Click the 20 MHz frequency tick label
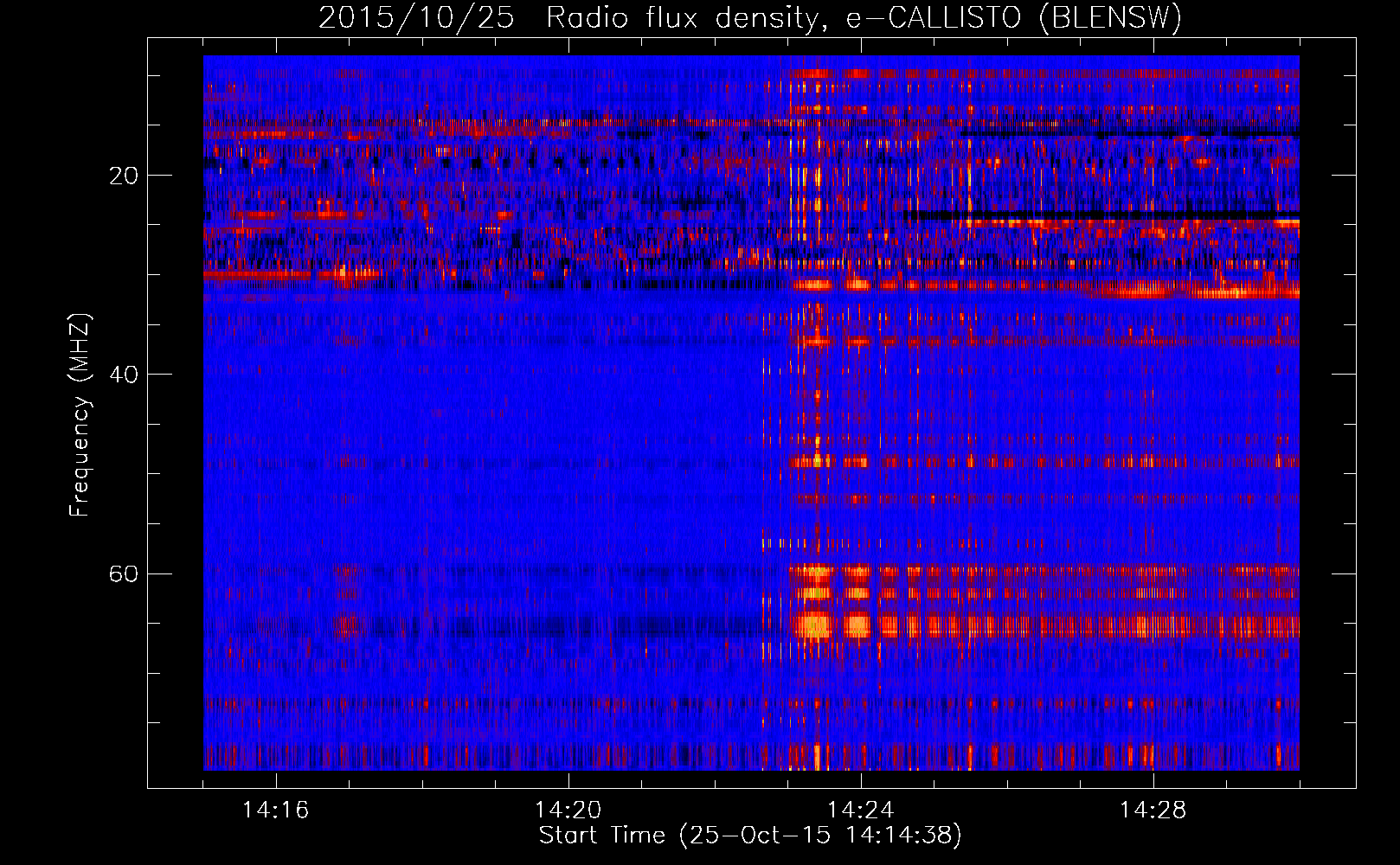This screenshot has height=865, width=1400. point(124,176)
